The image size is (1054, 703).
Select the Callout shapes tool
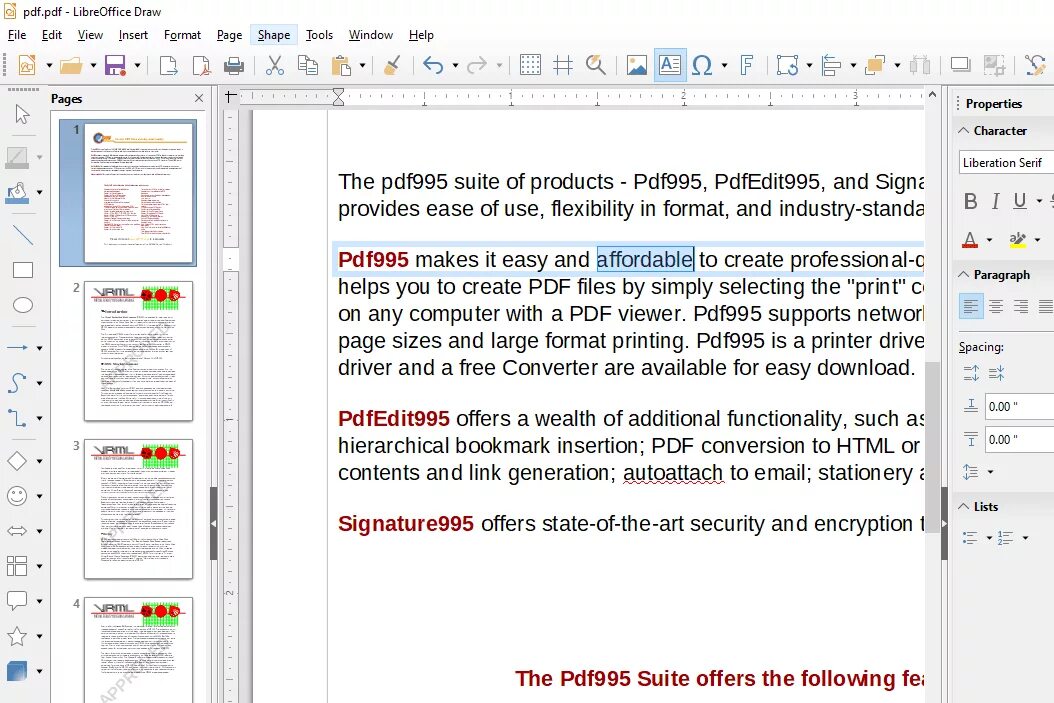[x=17, y=601]
